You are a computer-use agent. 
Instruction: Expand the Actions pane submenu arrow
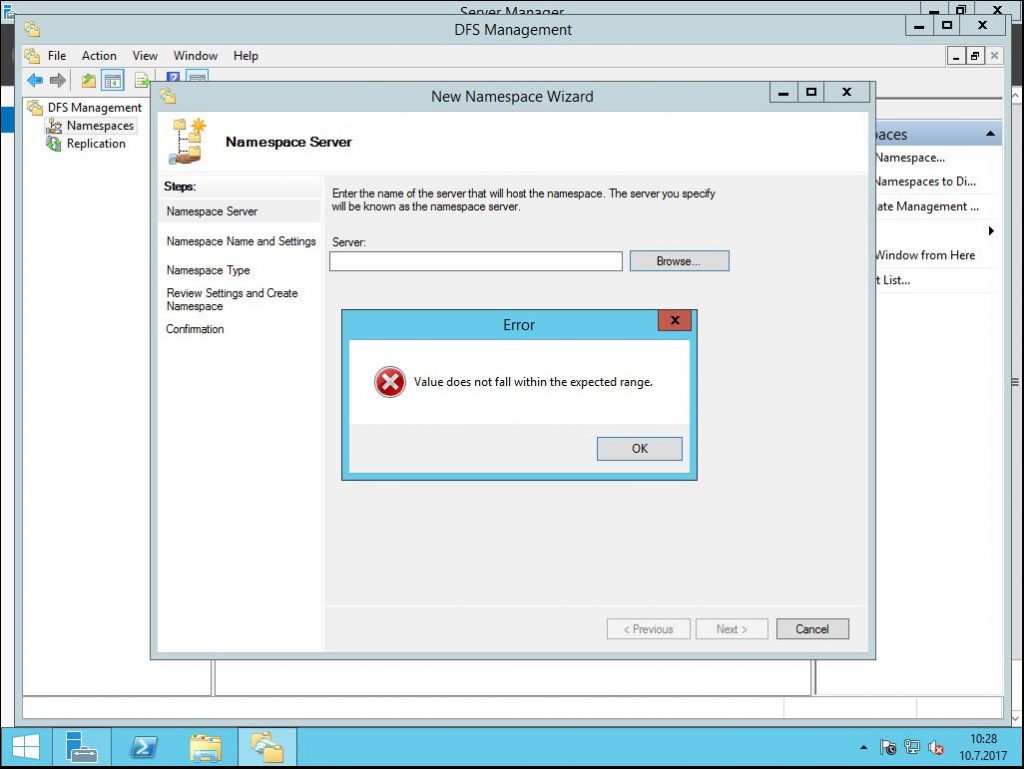(x=991, y=230)
